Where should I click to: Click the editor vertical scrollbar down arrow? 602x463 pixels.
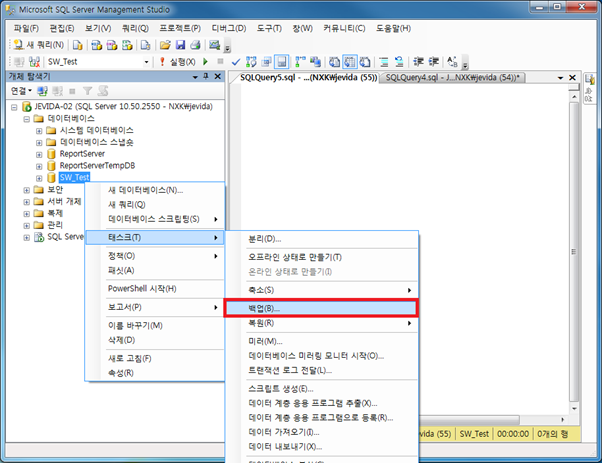tap(574, 408)
